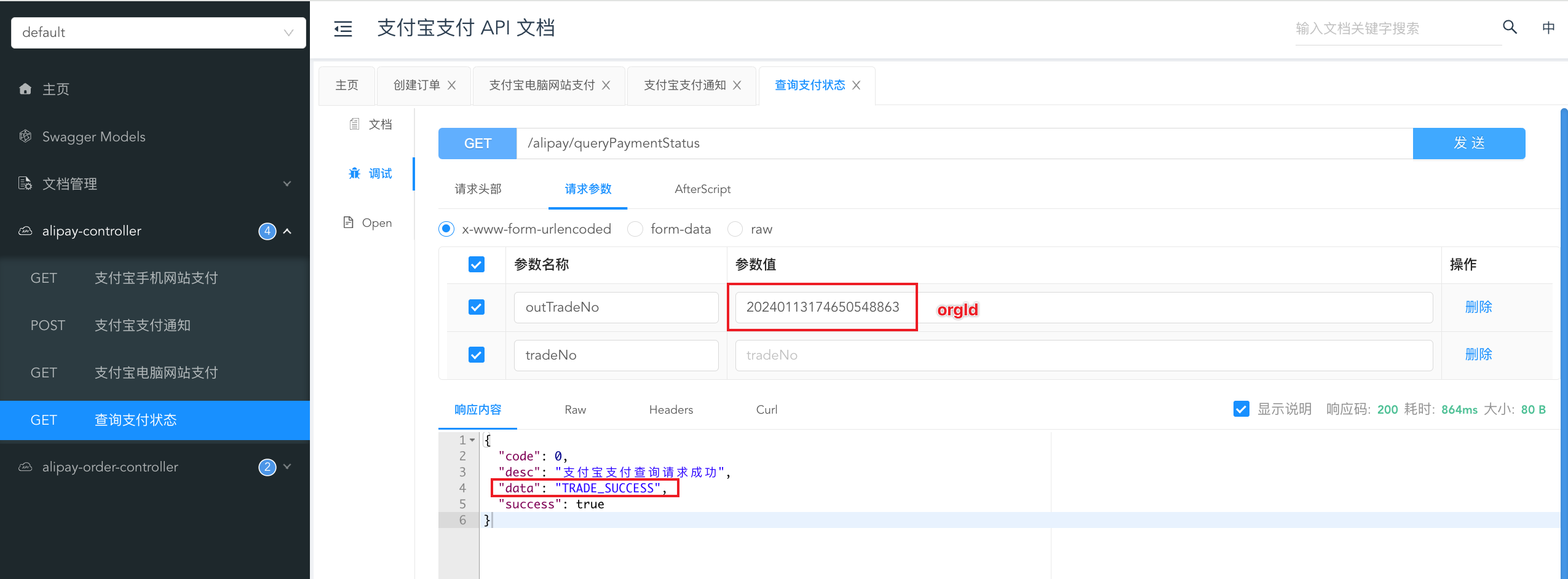Uncheck the tradeNo parameter checkbox
Screen dimensions: 1568x579
click(x=477, y=355)
